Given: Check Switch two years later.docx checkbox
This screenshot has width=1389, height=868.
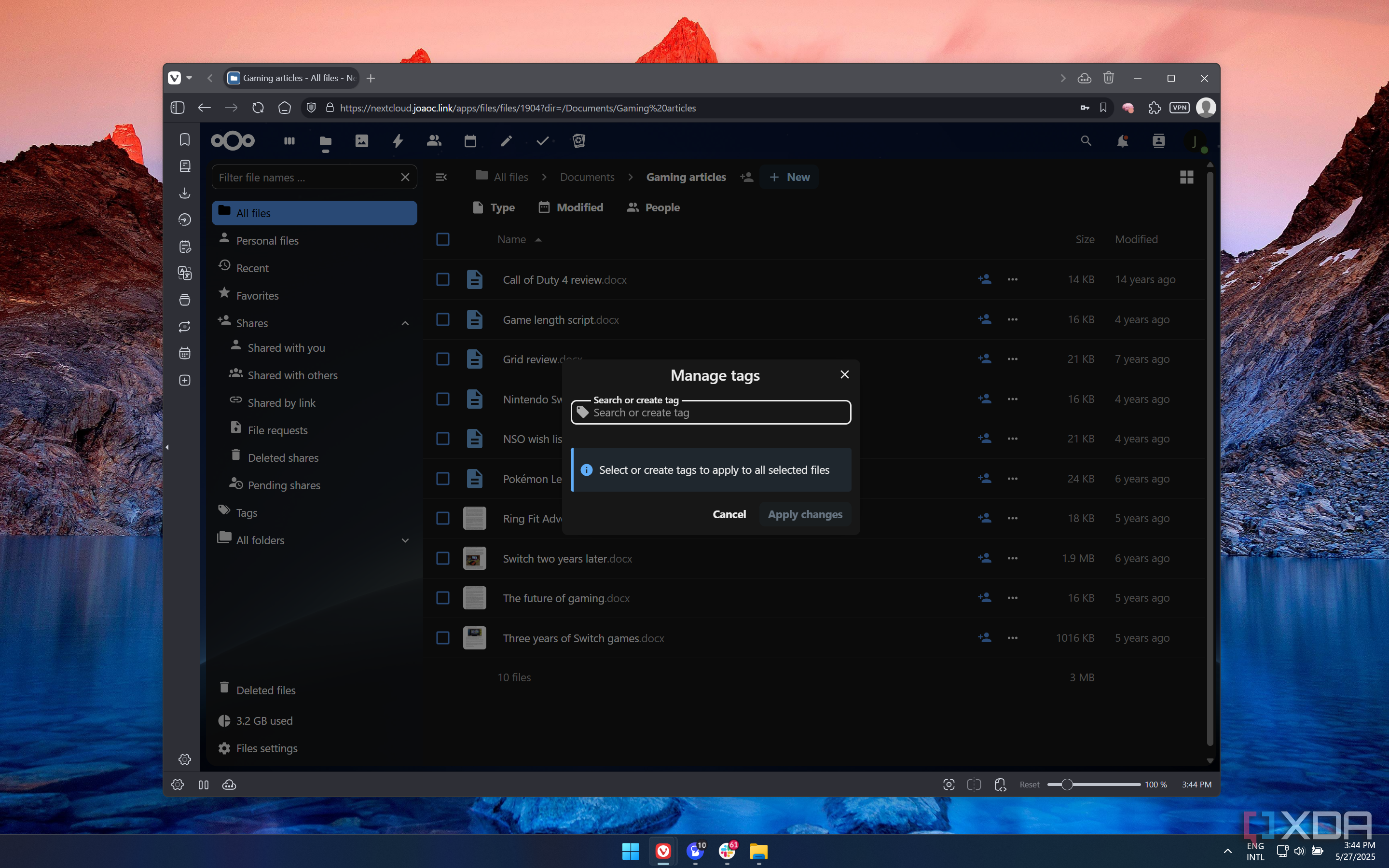Looking at the screenshot, I should [442, 559].
